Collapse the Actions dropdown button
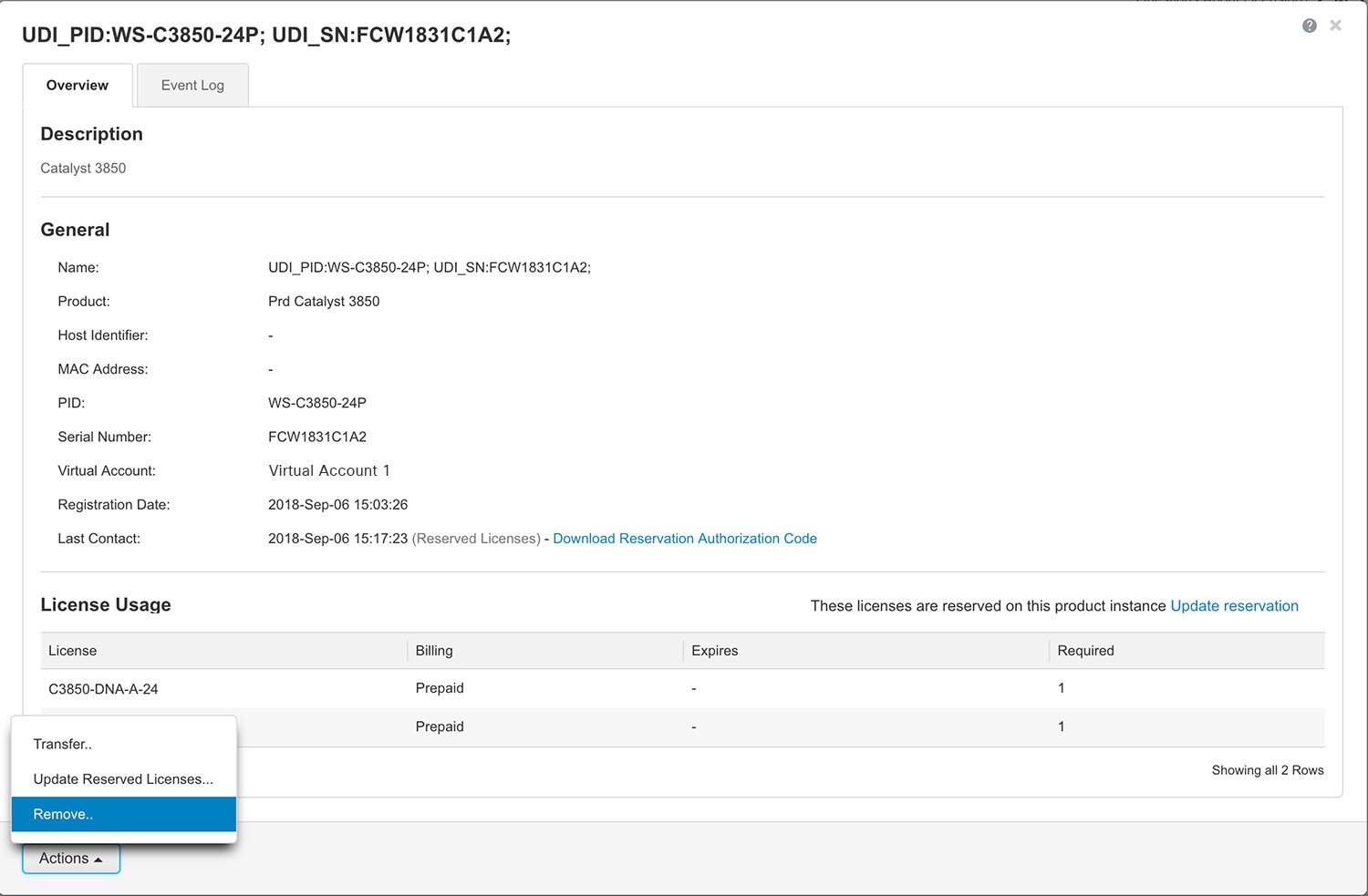This screenshot has width=1368, height=896. pos(71,859)
